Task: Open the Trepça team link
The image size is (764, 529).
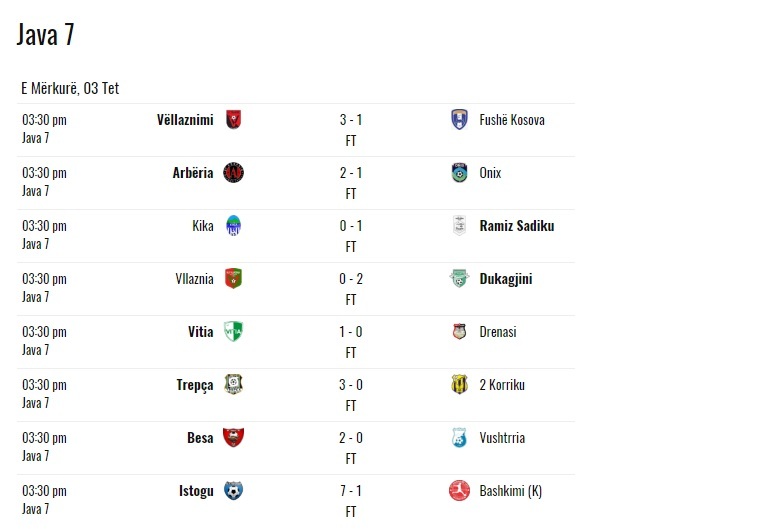Action: tap(195, 385)
